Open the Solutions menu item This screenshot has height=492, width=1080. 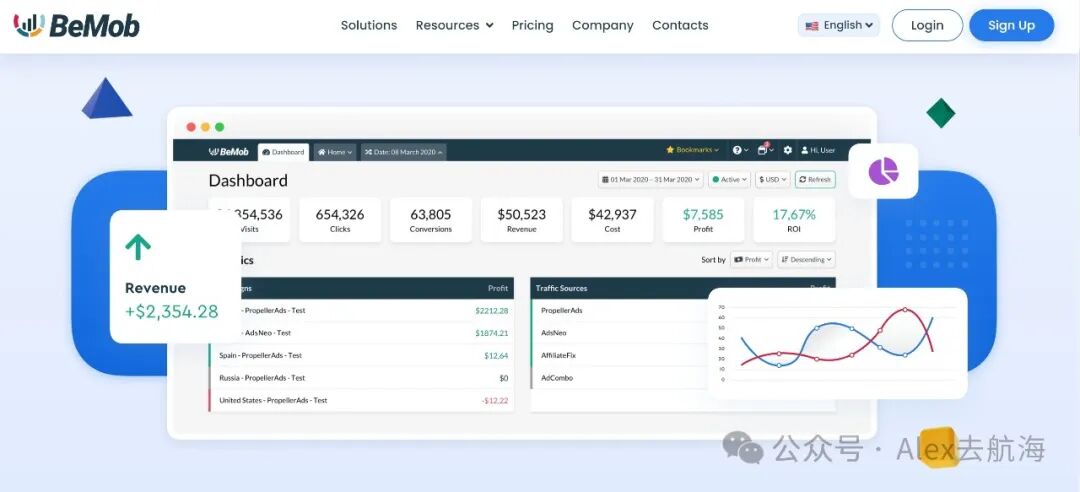tap(368, 25)
